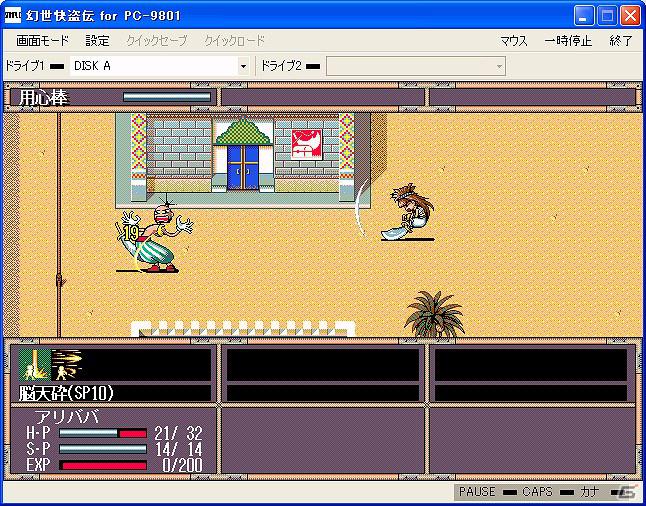
Task: Click Ali Baba's S-P gauge bar
Action: pos(103,449)
